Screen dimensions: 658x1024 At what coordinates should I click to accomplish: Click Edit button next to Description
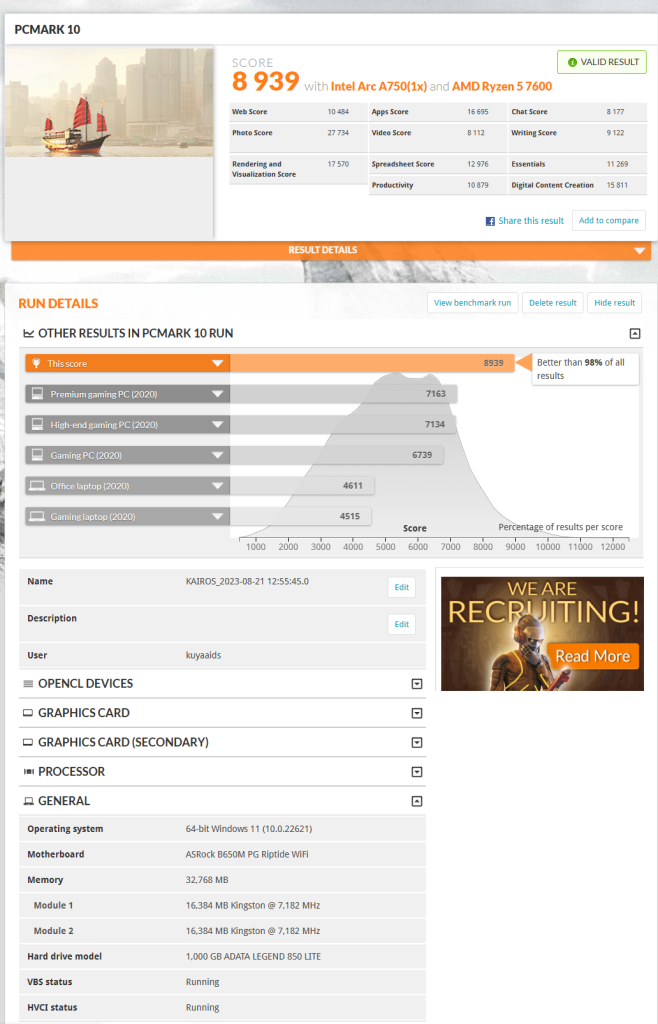pyautogui.click(x=401, y=625)
